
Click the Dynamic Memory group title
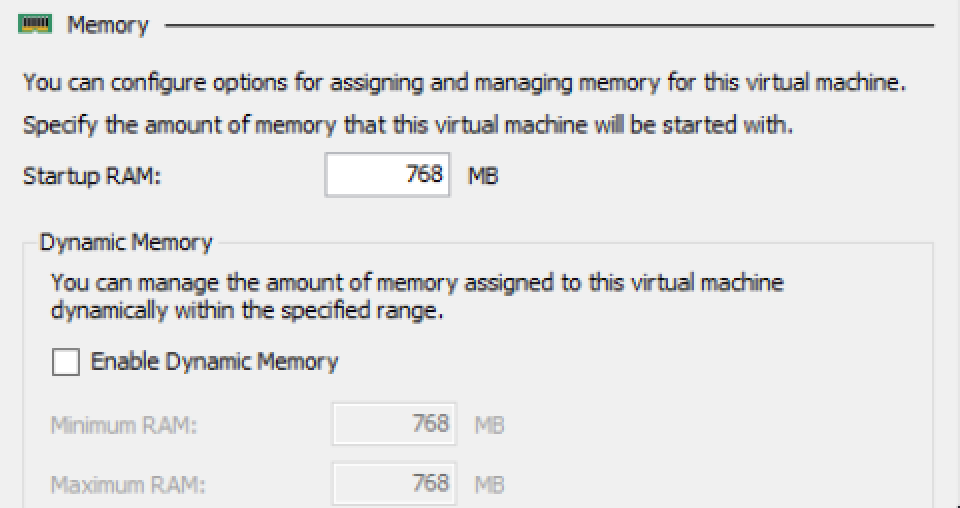126,242
